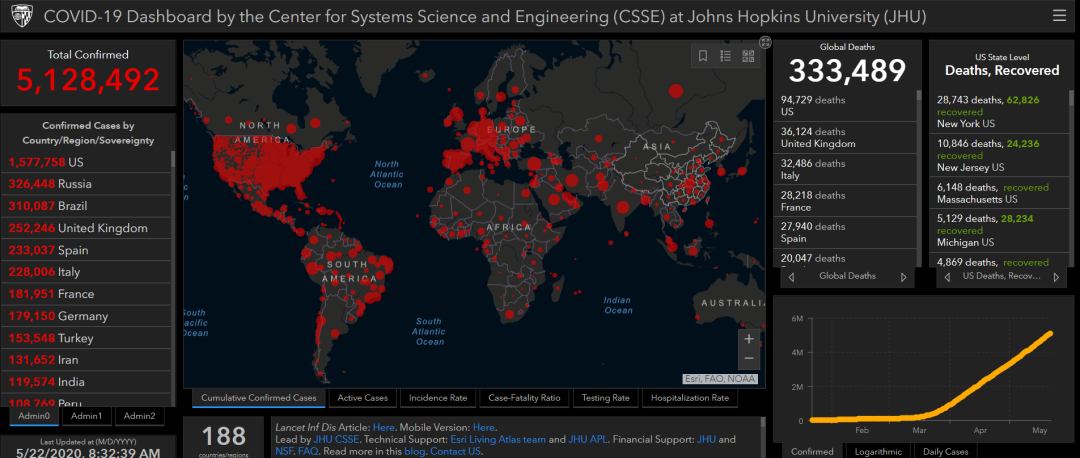Click United Kingdom 36,124 deaths entry
This screenshot has width=1080, height=458.
click(x=845, y=137)
